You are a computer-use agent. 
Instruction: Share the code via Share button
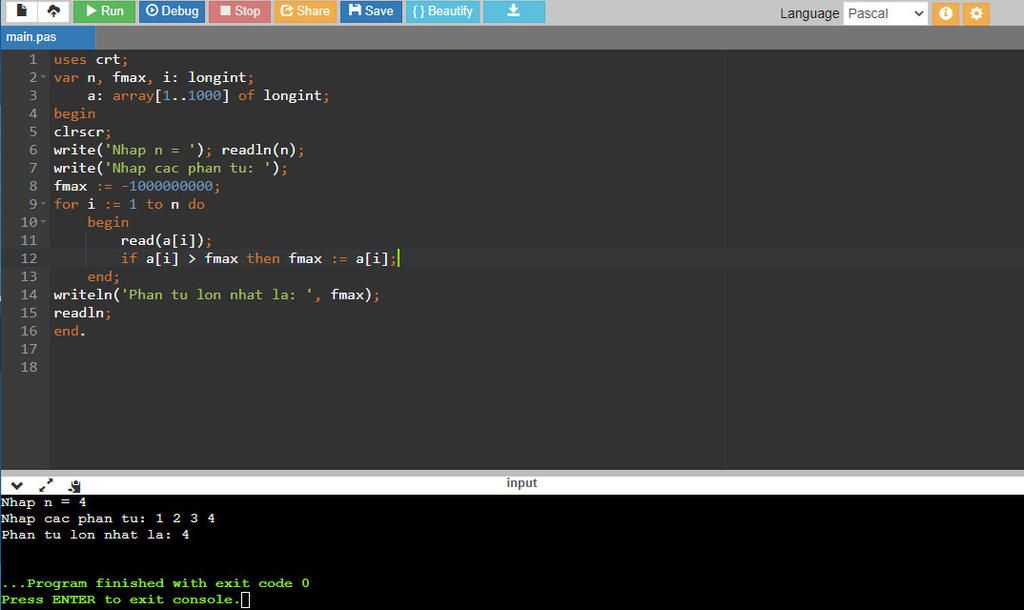point(305,11)
